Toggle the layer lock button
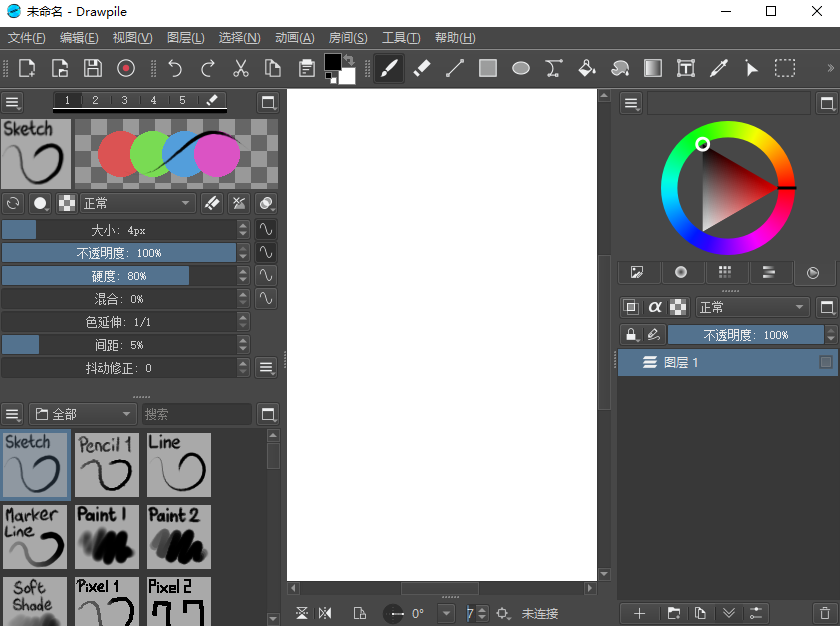Viewport: 840px width, 626px height. pyautogui.click(x=631, y=335)
